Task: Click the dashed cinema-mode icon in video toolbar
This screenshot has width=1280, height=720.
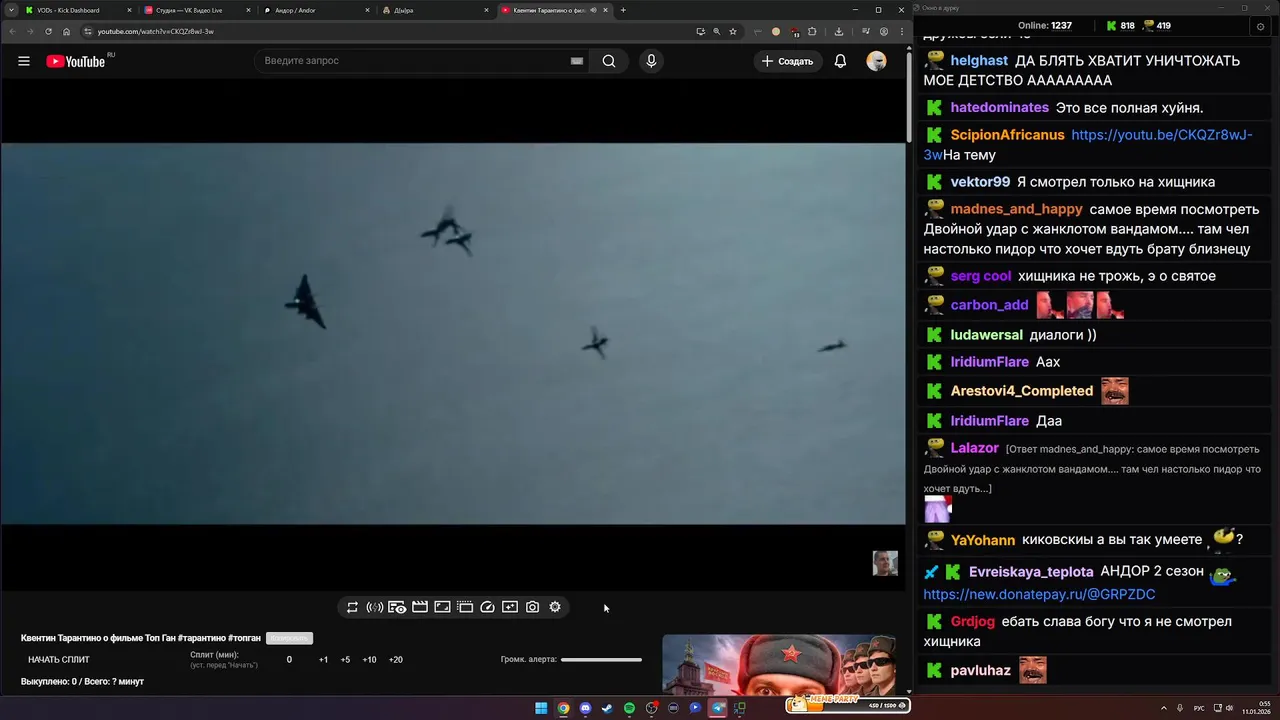Action: coord(465,607)
